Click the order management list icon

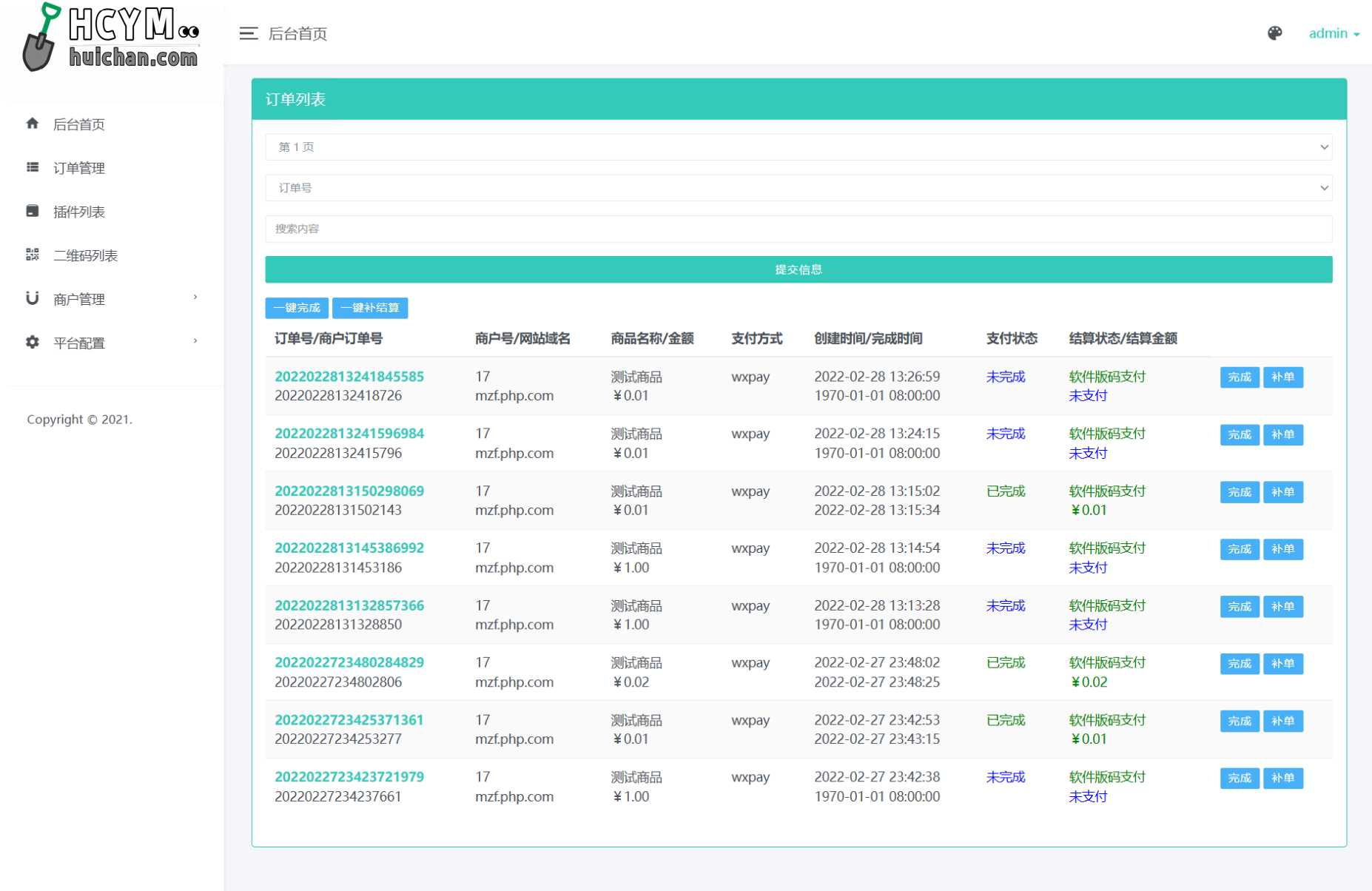coord(33,167)
